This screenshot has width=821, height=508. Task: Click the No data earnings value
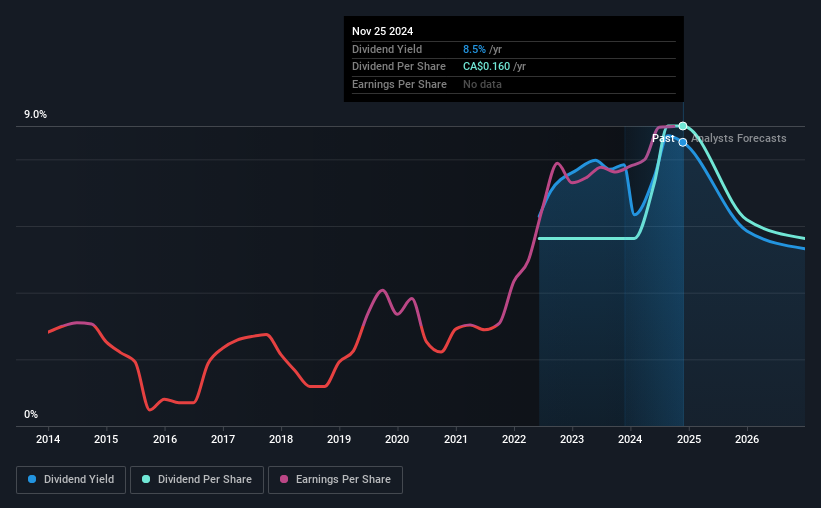pyautogui.click(x=482, y=84)
